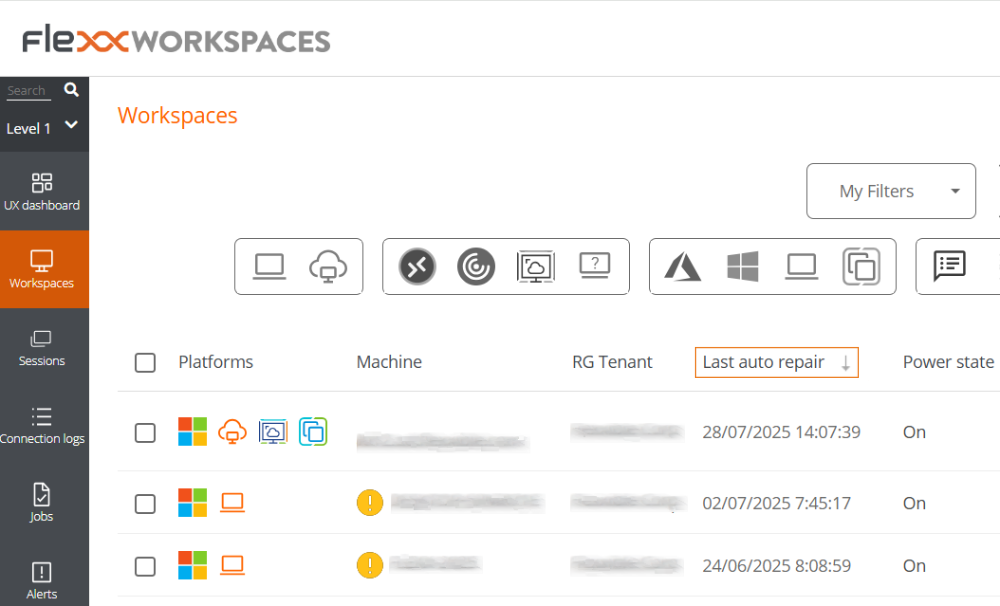This screenshot has width=1000, height=606.
Task: Check the first workspace row checkbox
Action: click(x=145, y=433)
